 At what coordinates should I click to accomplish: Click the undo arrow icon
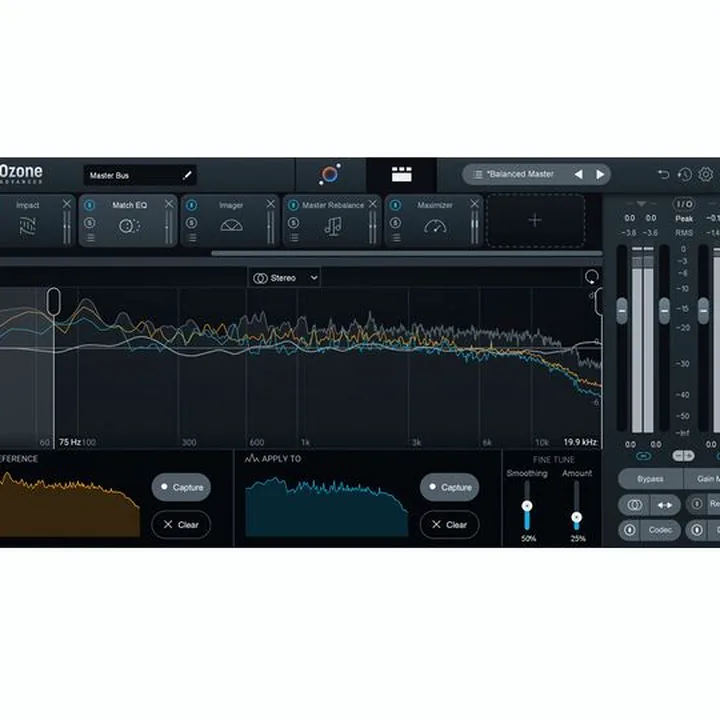pos(663,174)
